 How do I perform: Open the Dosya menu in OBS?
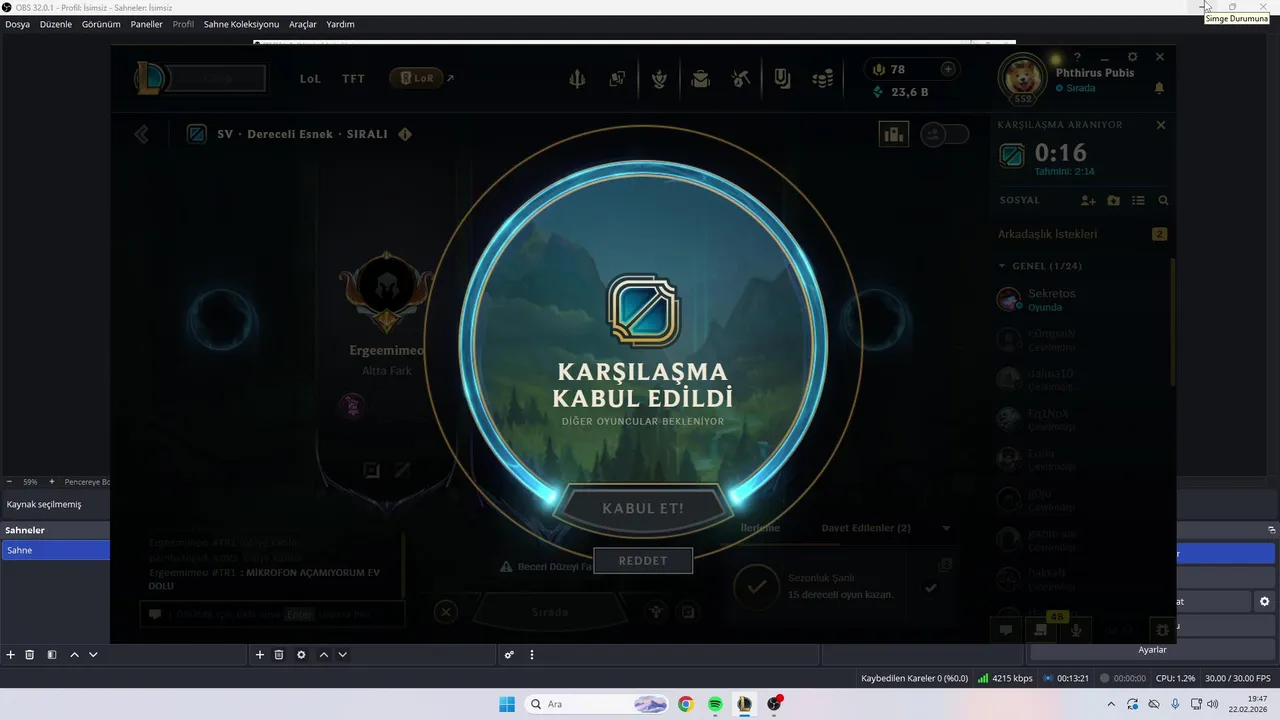pos(17,24)
